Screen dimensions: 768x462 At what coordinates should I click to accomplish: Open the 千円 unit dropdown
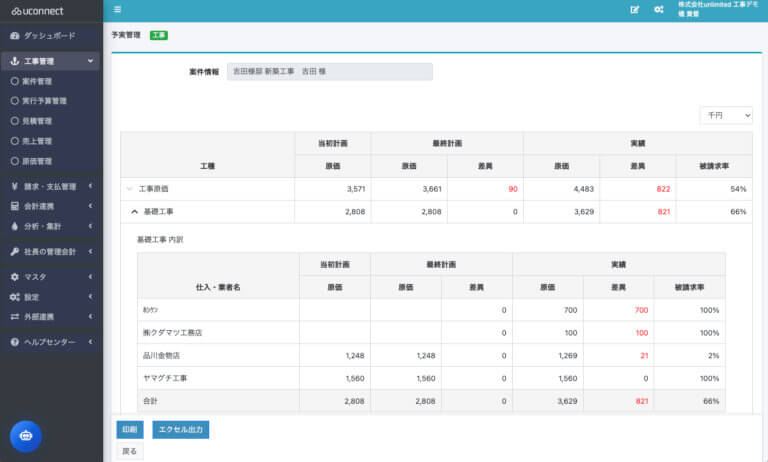[x=726, y=116]
